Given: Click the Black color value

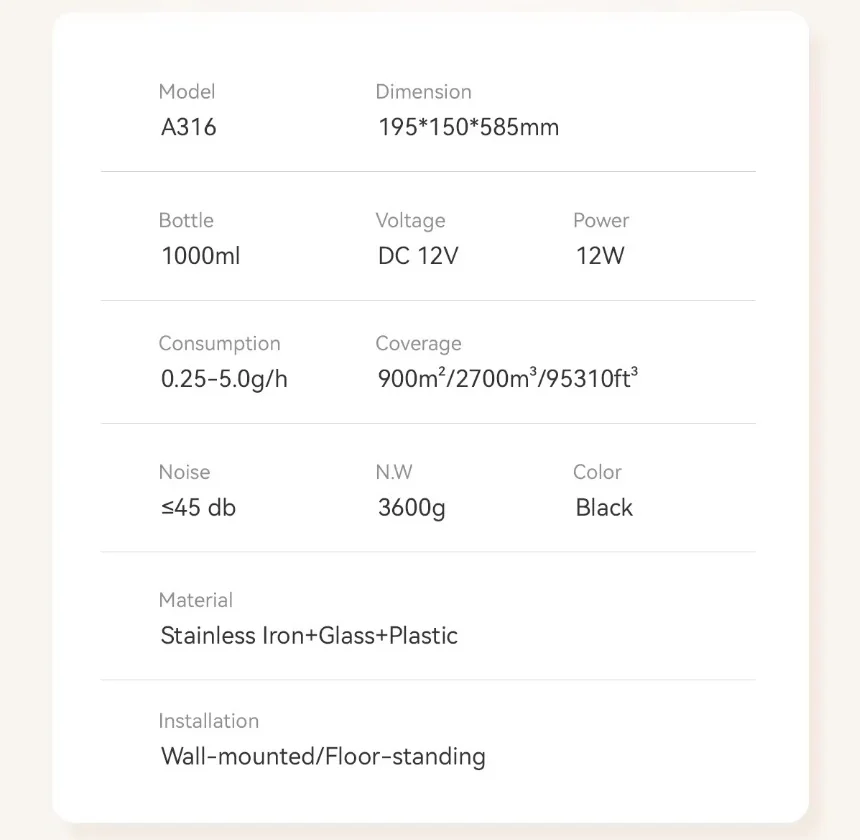Looking at the screenshot, I should (604, 508).
